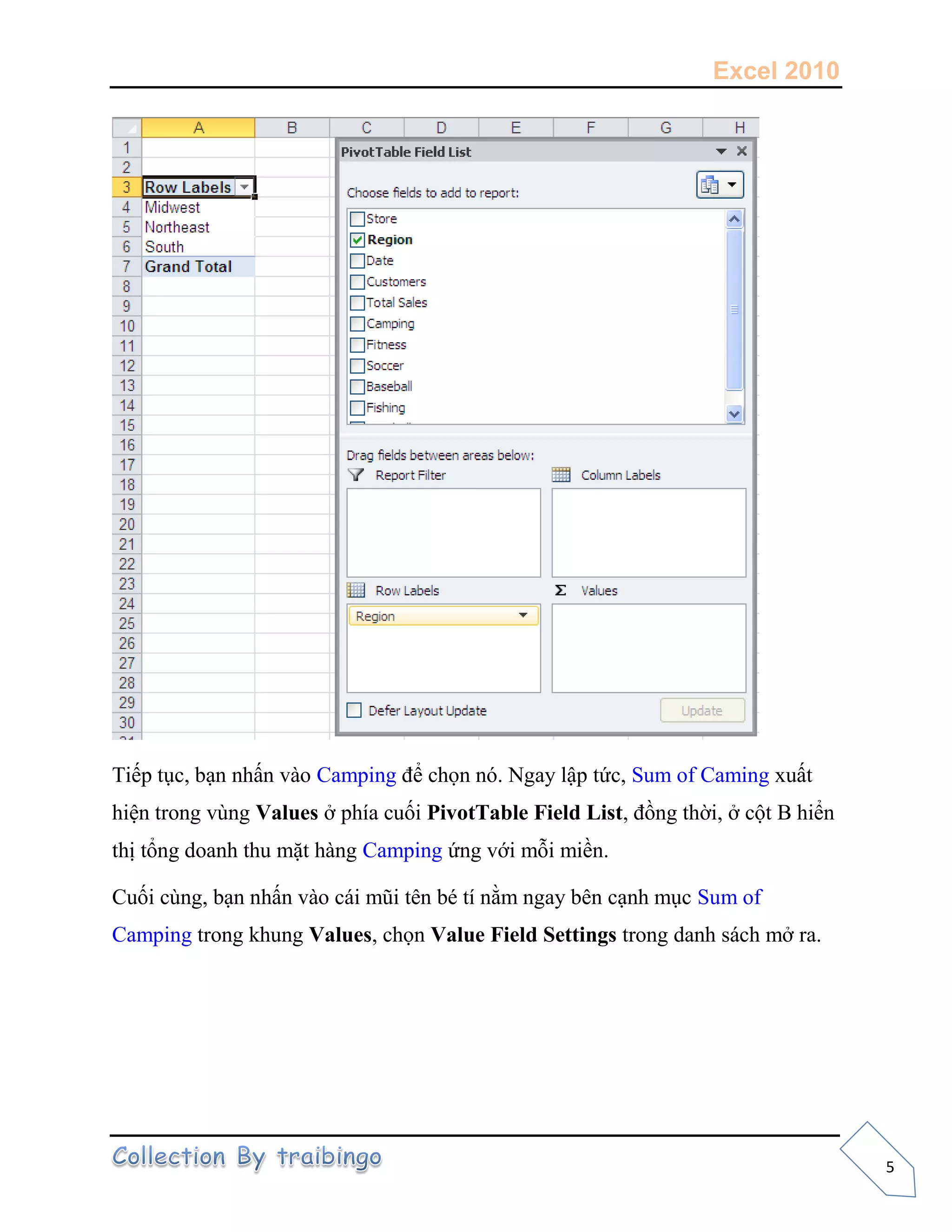This screenshot has width=952, height=1232.
Task: Uncheck the Region field checkbox
Action: coord(357,240)
